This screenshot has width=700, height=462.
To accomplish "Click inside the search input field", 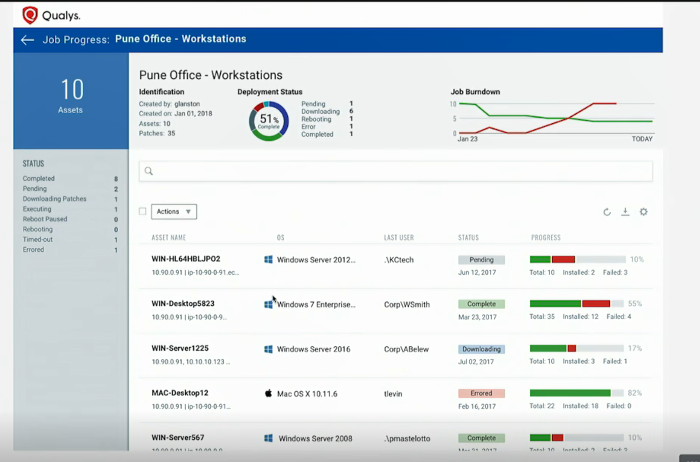I will (396, 171).
